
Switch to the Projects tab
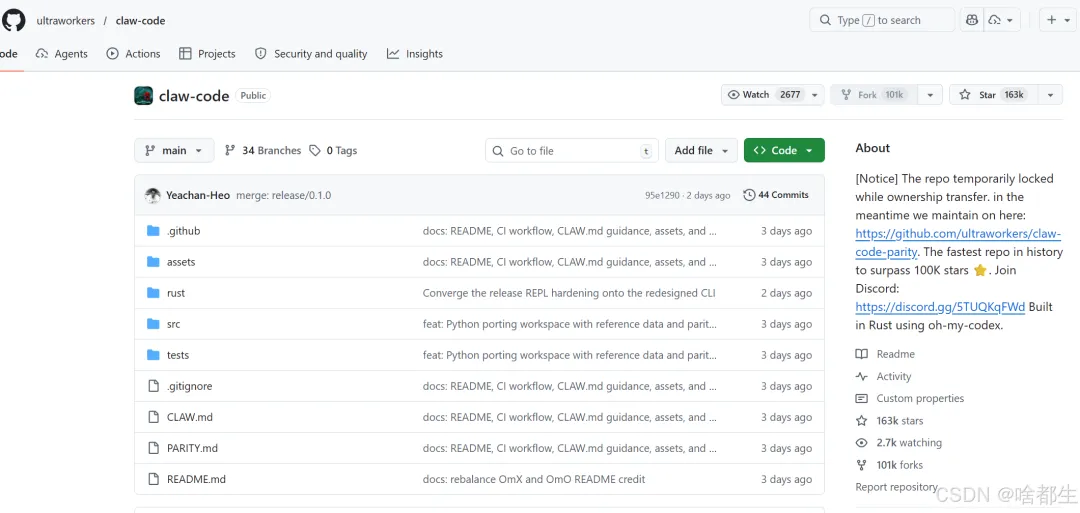tap(207, 54)
